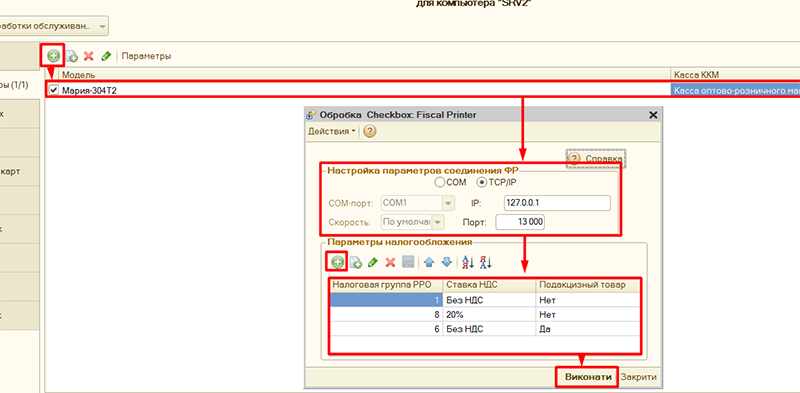This screenshot has width=800, height=393.
Task: Select 20% VAT rate cell
Action: (490, 314)
